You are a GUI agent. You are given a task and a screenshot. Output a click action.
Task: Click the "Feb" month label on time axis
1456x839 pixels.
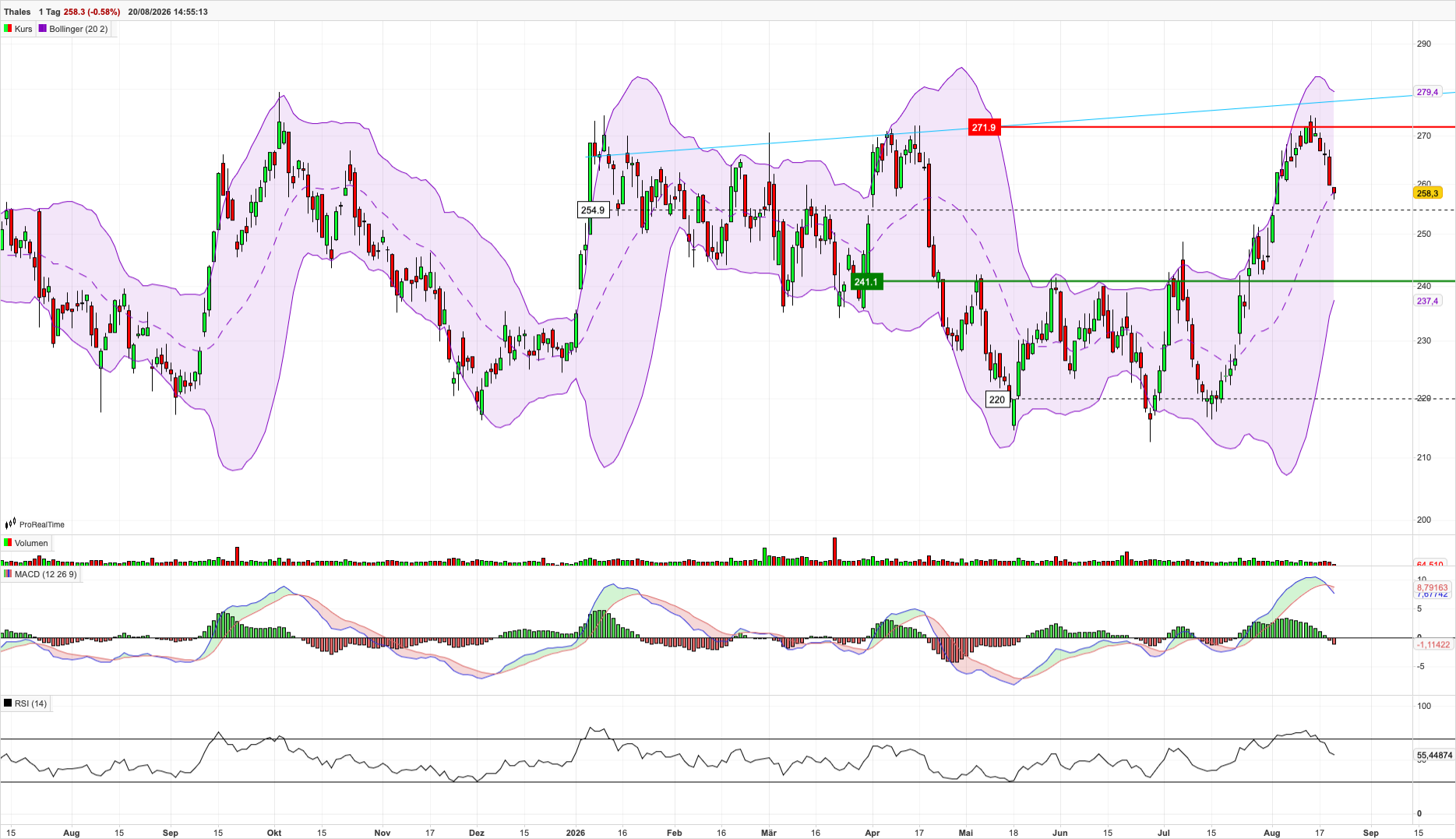point(675,833)
